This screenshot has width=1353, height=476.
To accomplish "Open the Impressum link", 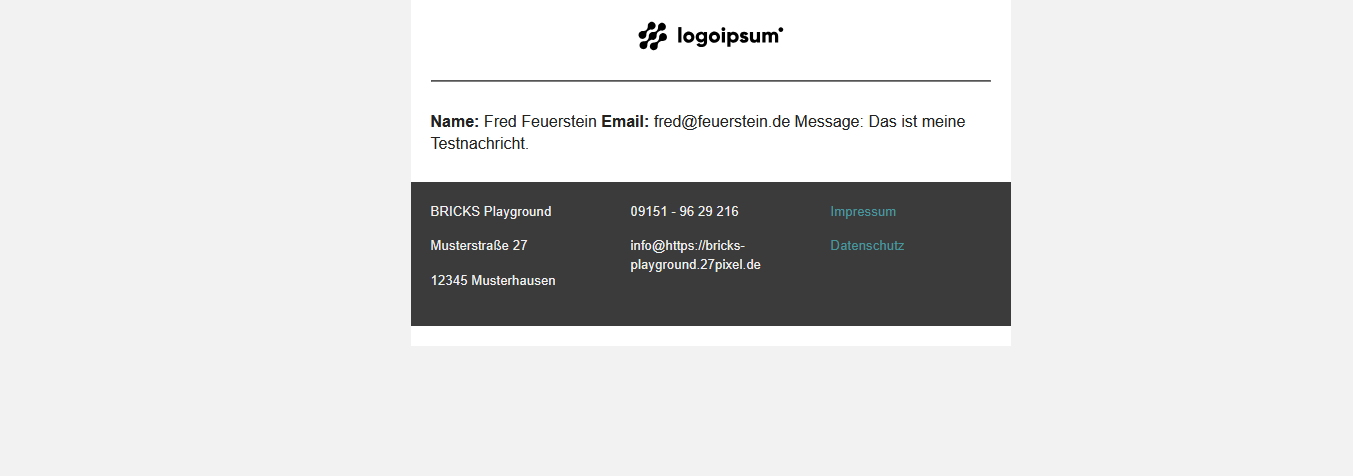I will click(x=863, y=212).
